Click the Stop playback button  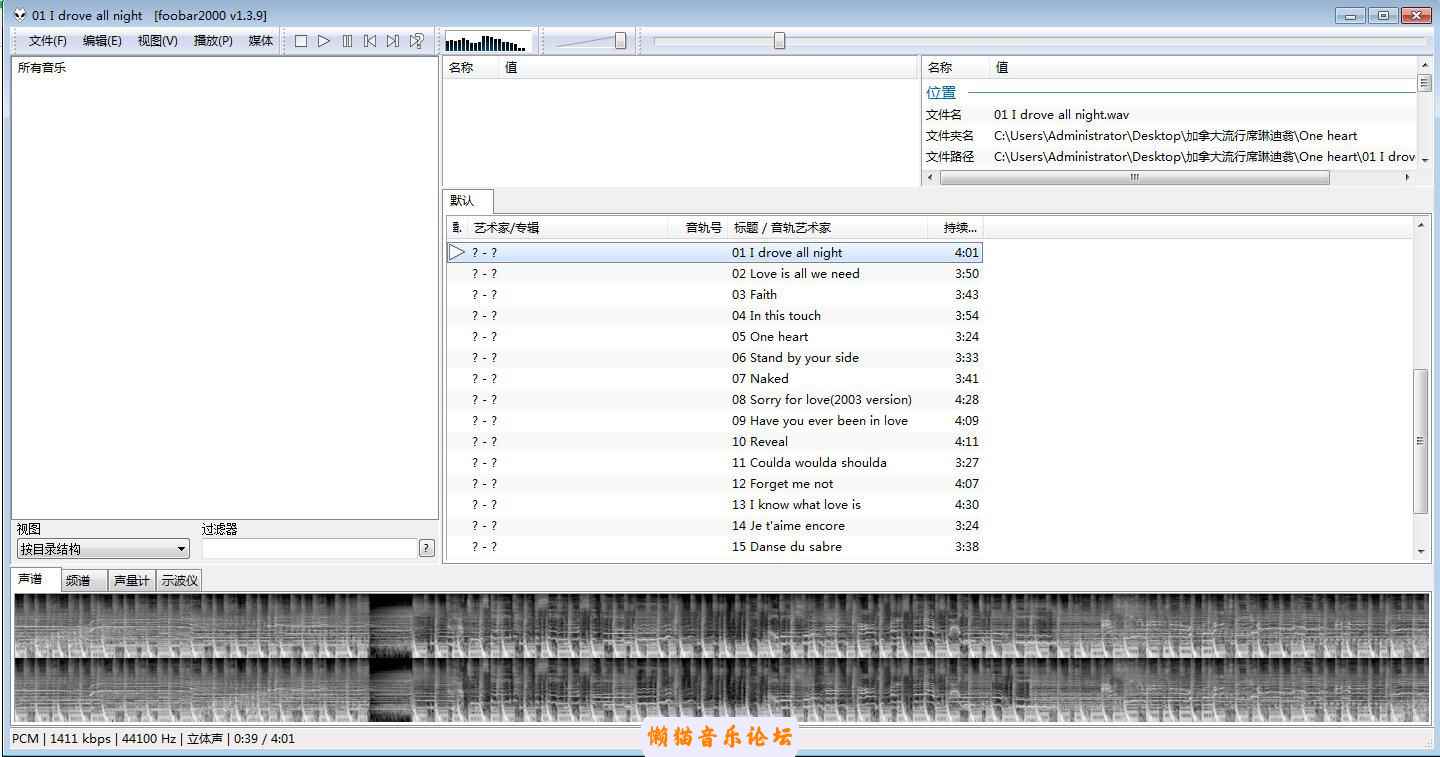tap(301, 41)
